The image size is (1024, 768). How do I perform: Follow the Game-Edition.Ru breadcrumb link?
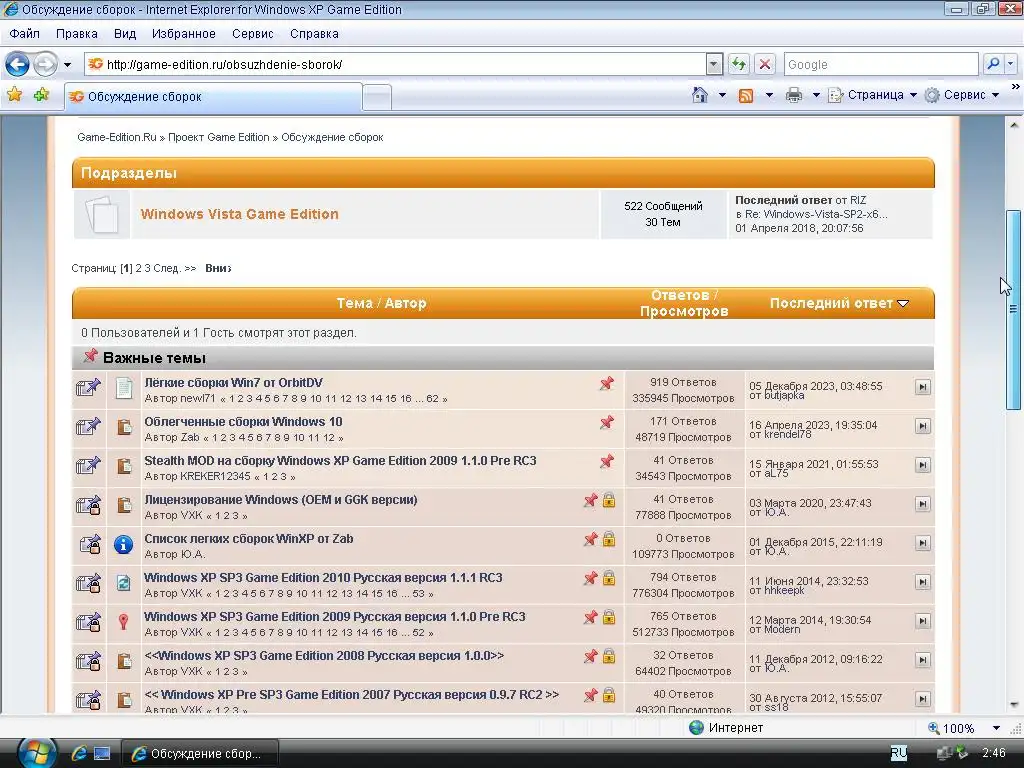(117, 137)
